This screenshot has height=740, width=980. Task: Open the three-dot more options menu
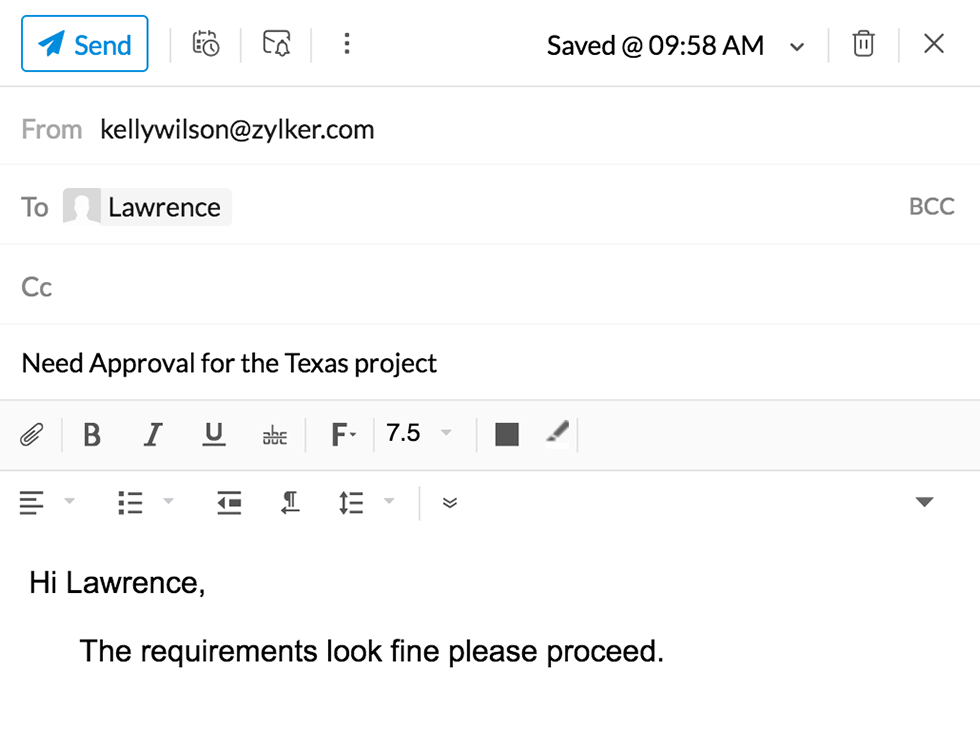pyautogui.click(x=346, y=44)
